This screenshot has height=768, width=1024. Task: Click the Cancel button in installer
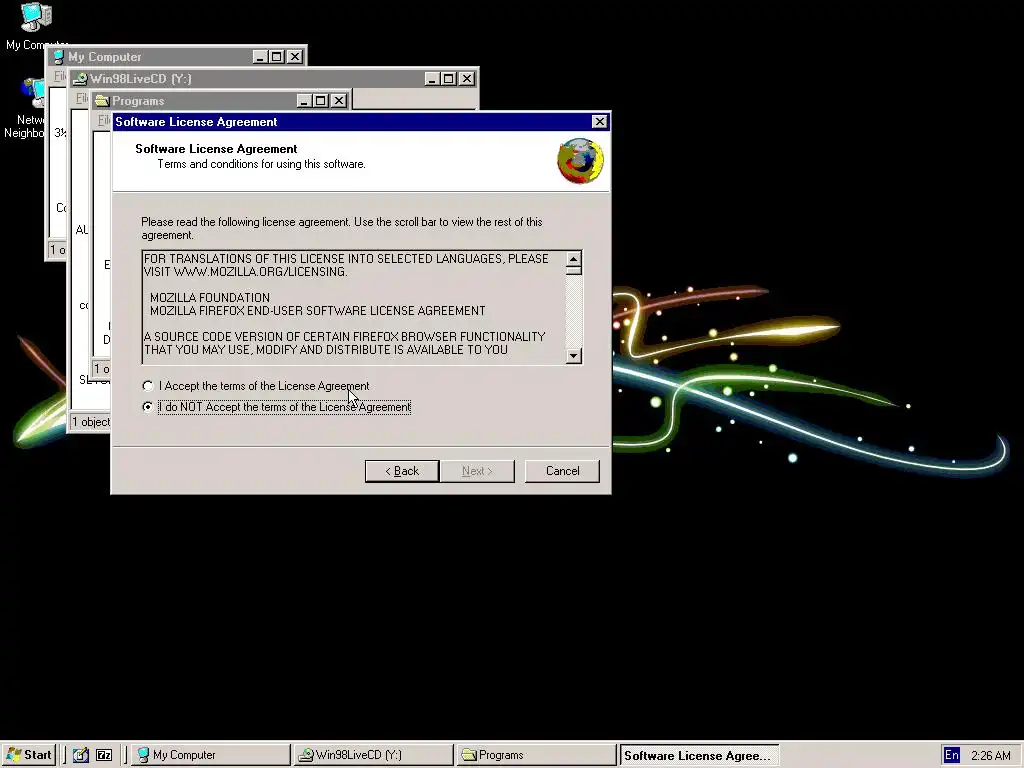tap(562, 471)
